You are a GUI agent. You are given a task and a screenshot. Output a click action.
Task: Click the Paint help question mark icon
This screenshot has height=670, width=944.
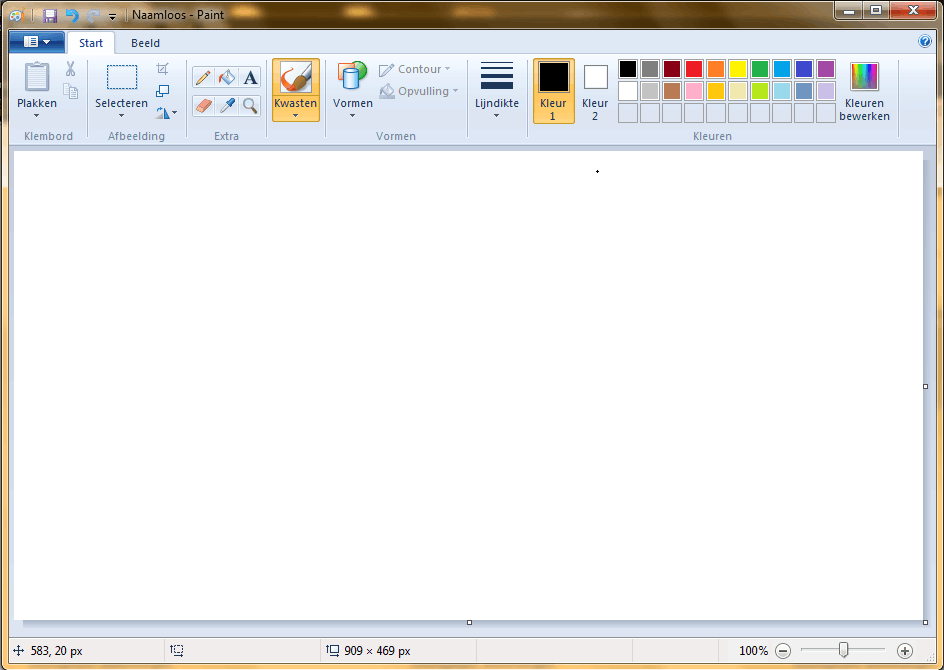pyautogui.click(x=925, y=42)
